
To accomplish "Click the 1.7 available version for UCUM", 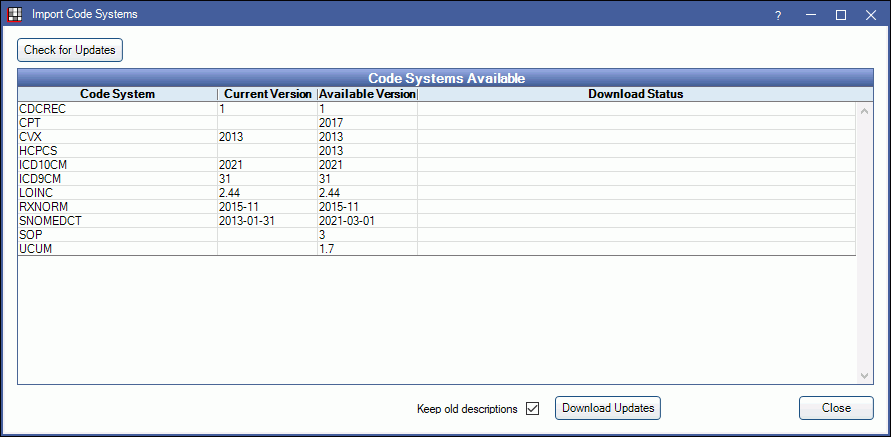I will coord(327,249).
